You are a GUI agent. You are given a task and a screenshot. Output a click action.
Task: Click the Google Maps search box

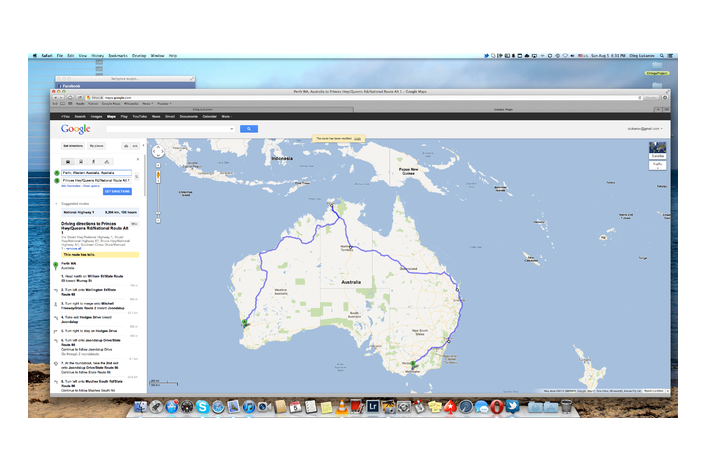[168, 129]
